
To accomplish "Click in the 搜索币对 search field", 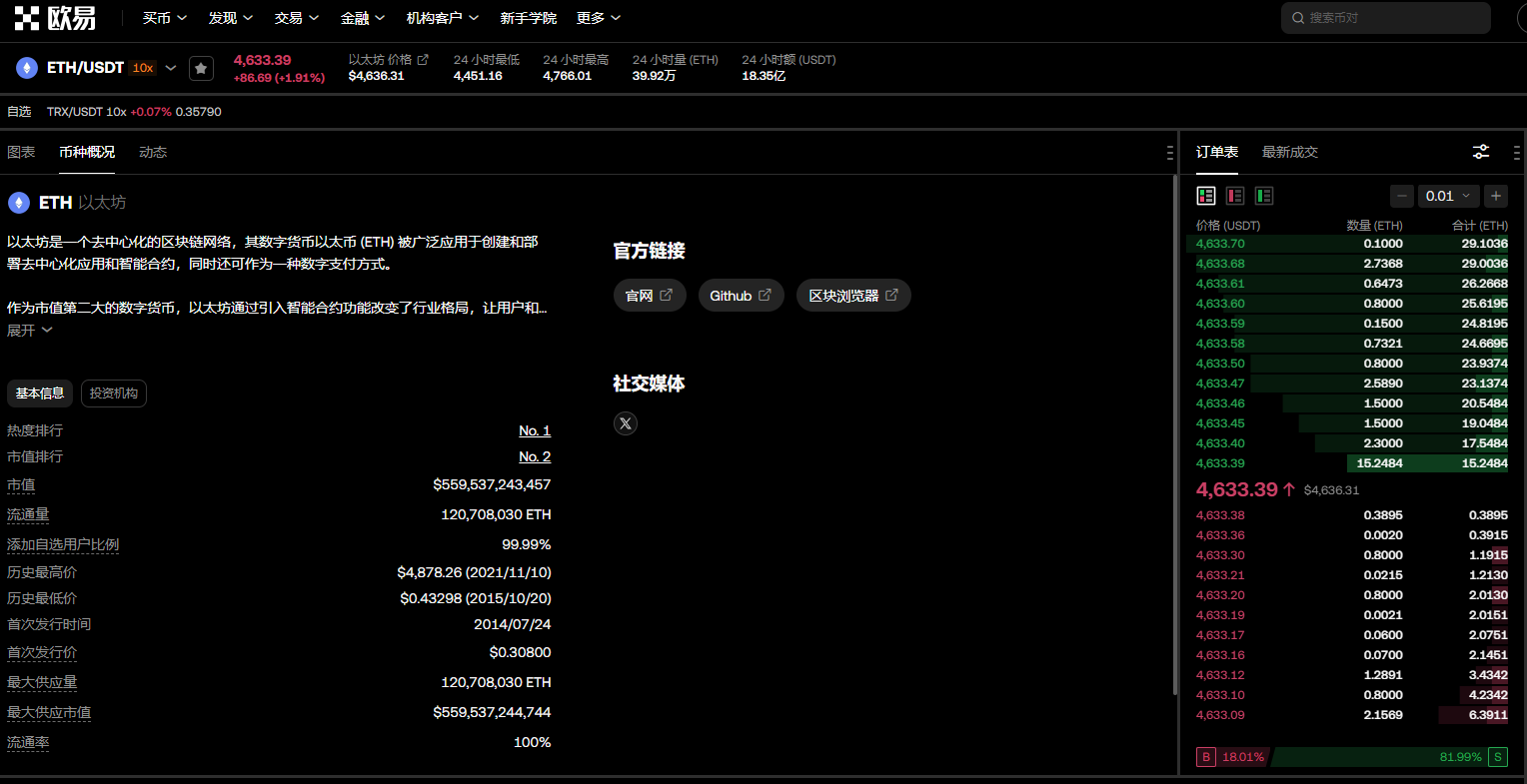I will (1385, 18).
